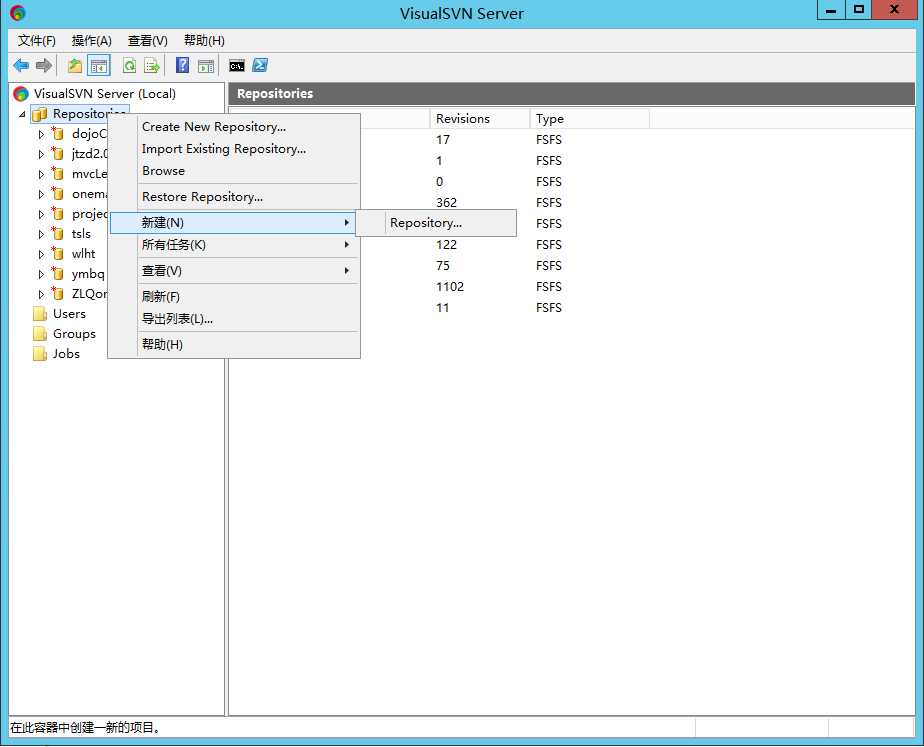Select Browse in the context menu
Viewport: 924px width, 747px height.
coord(234,171)
